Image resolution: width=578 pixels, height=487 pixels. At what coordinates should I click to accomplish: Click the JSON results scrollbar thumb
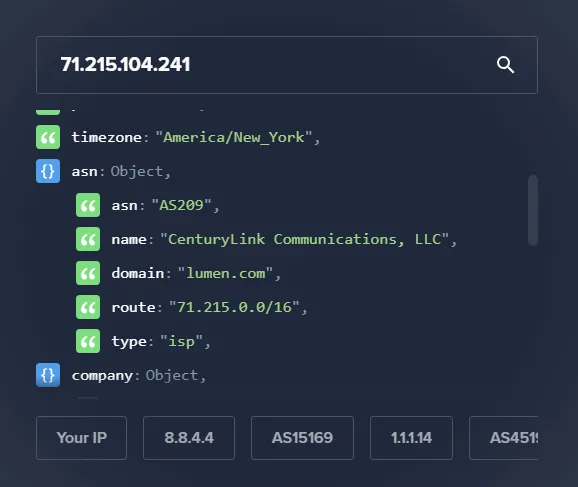coord(533,210)
